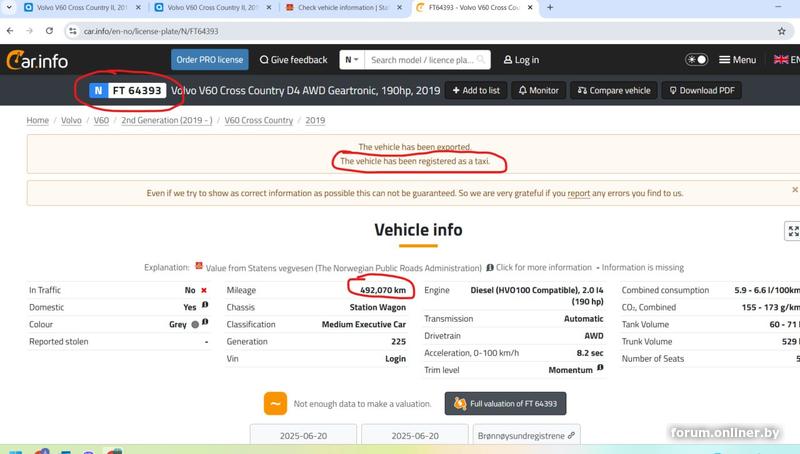Close the active FT64393 tab
This screenshot has height=454, width=800.
coord(530,8)
